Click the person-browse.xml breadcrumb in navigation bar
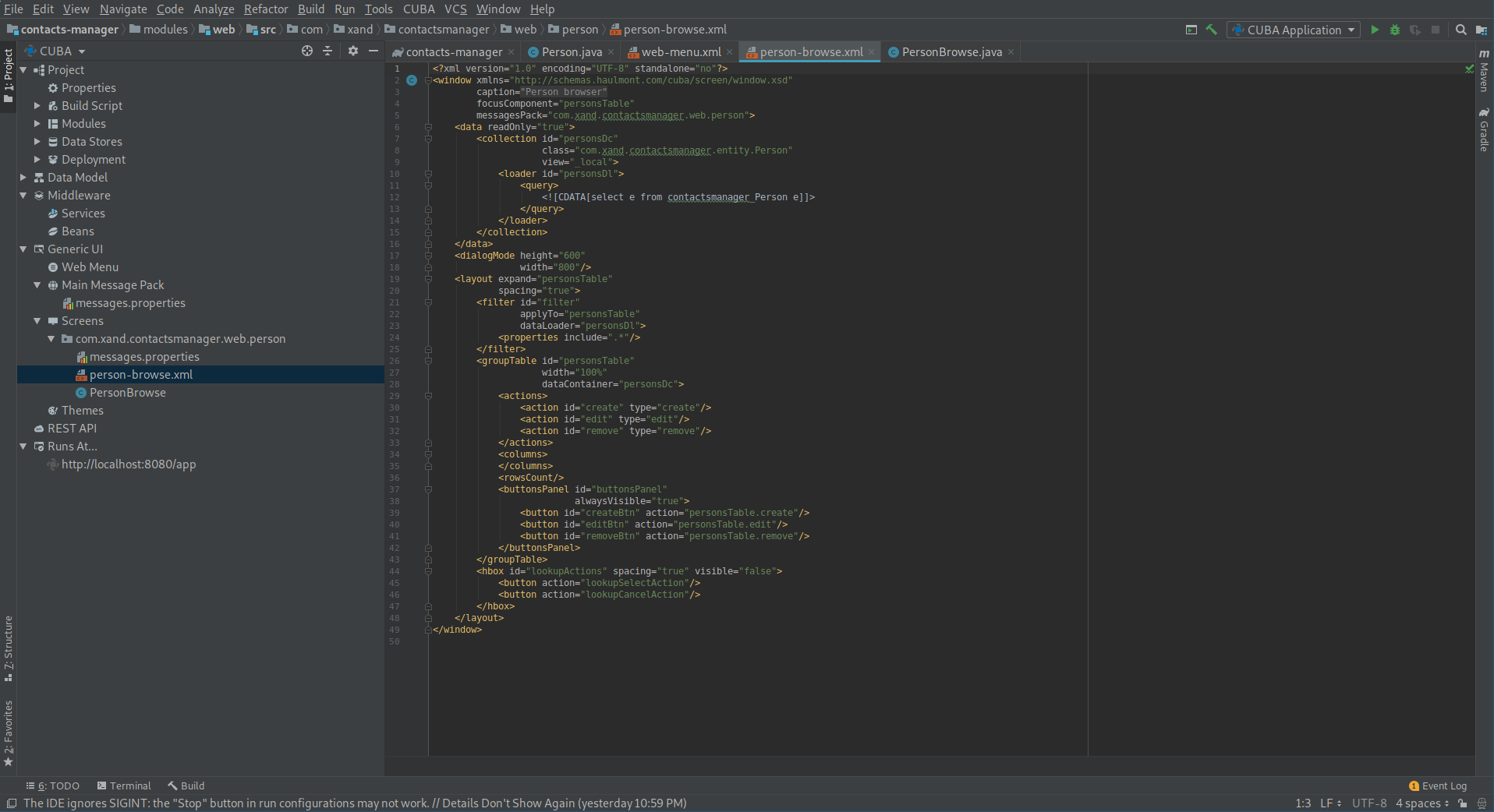The width and height of the screenshot is (1494, 812). (668, 30)
